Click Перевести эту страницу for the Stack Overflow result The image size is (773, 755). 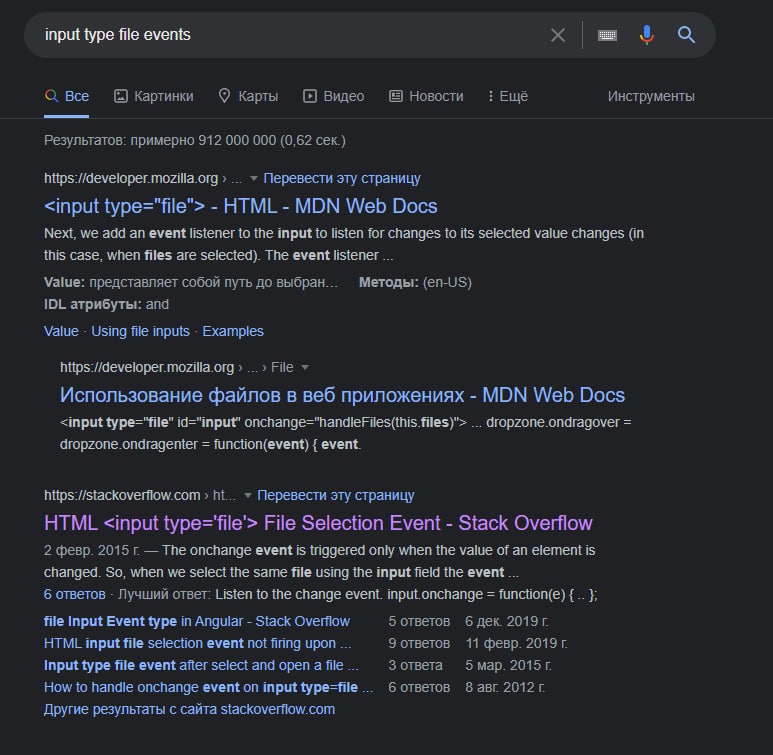pyautogui.click(x=336, y=495)
